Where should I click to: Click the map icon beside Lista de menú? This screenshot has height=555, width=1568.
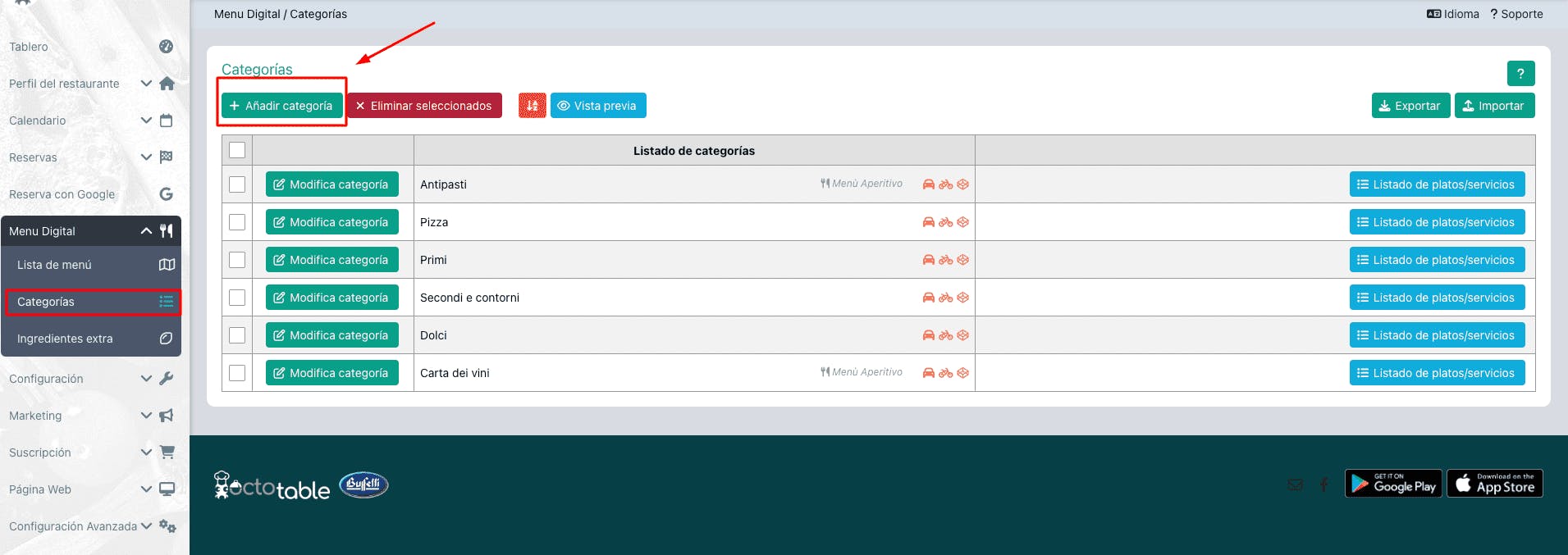167,265
